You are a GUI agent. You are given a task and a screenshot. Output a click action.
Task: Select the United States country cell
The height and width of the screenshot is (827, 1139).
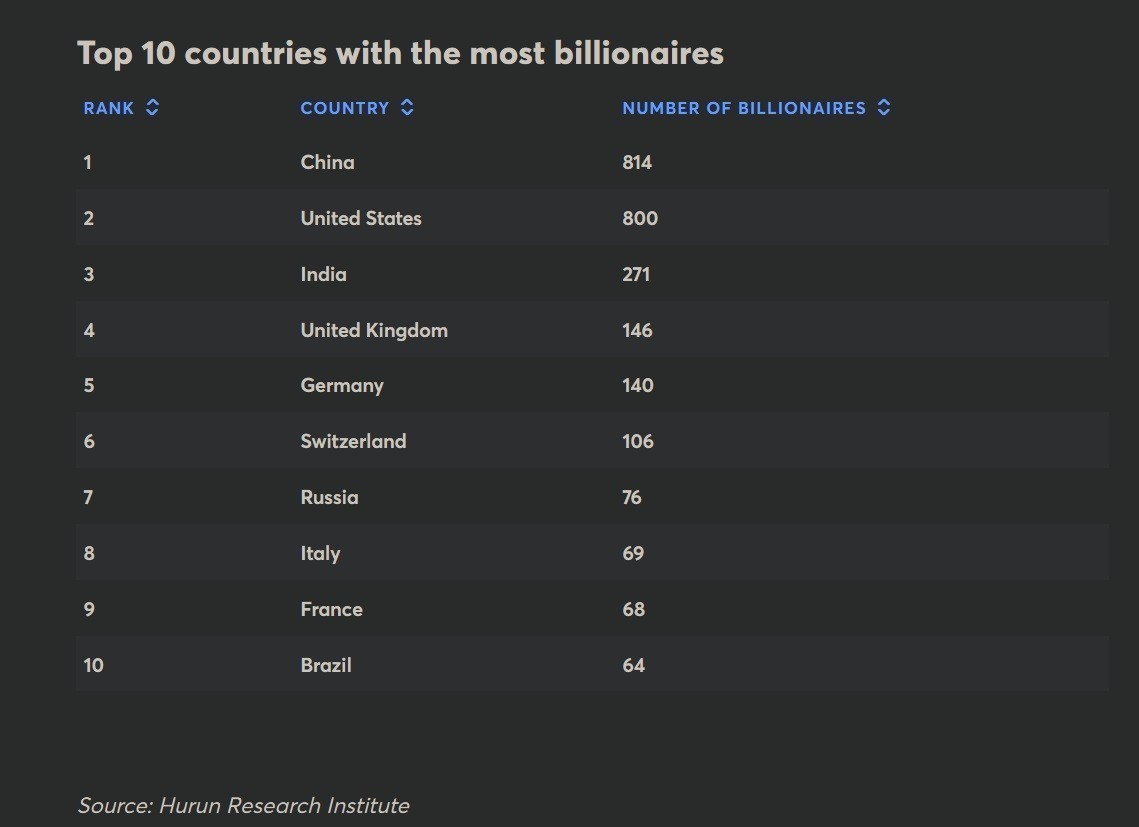[x=361, y=218]
